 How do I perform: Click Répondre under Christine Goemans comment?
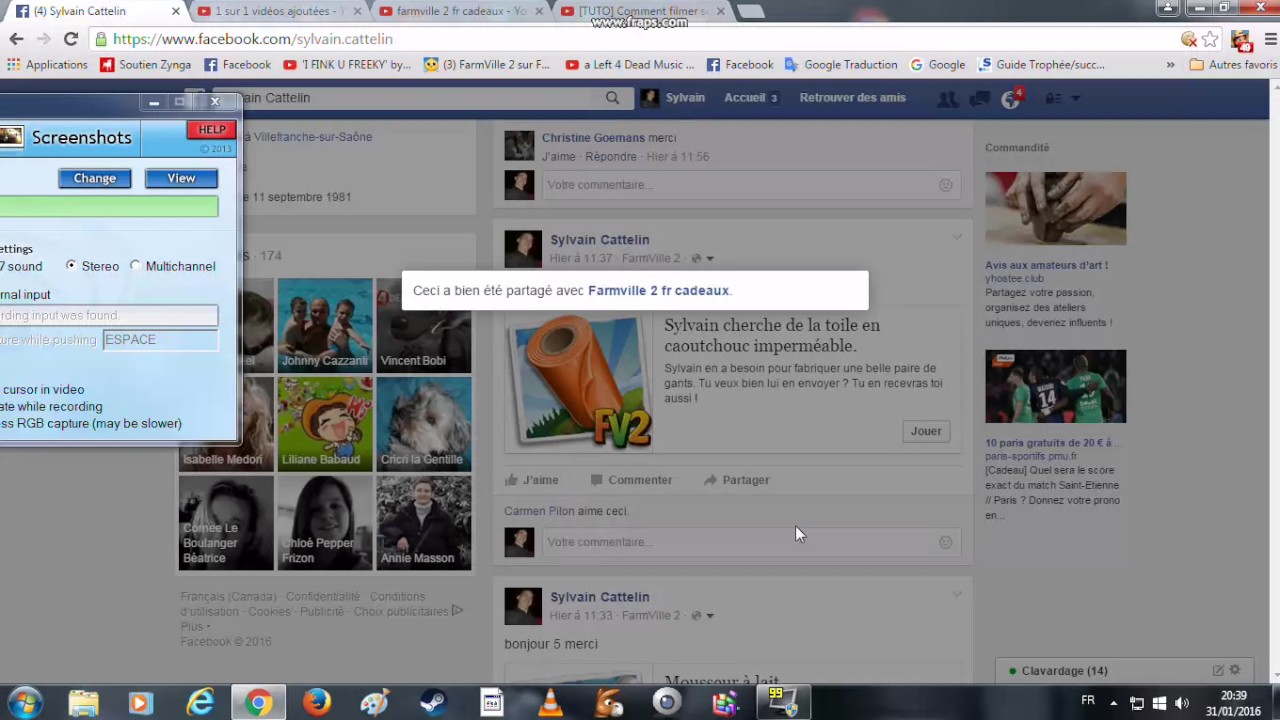611,157
